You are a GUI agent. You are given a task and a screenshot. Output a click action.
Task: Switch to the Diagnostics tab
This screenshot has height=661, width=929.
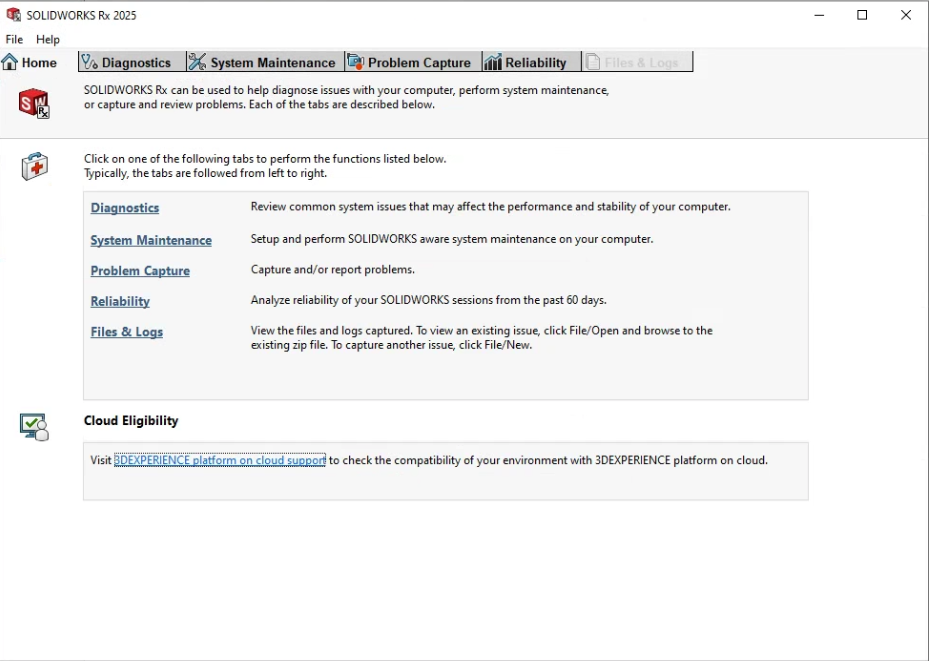[132, 62]
